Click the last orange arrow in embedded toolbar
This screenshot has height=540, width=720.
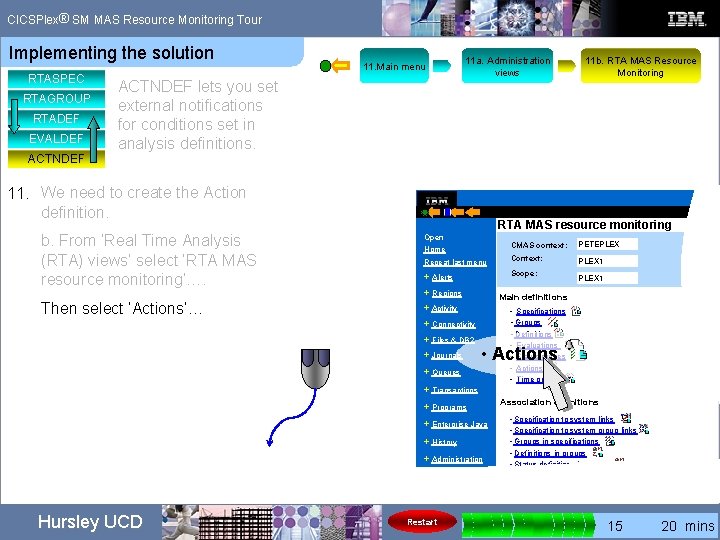coord(472,212)
